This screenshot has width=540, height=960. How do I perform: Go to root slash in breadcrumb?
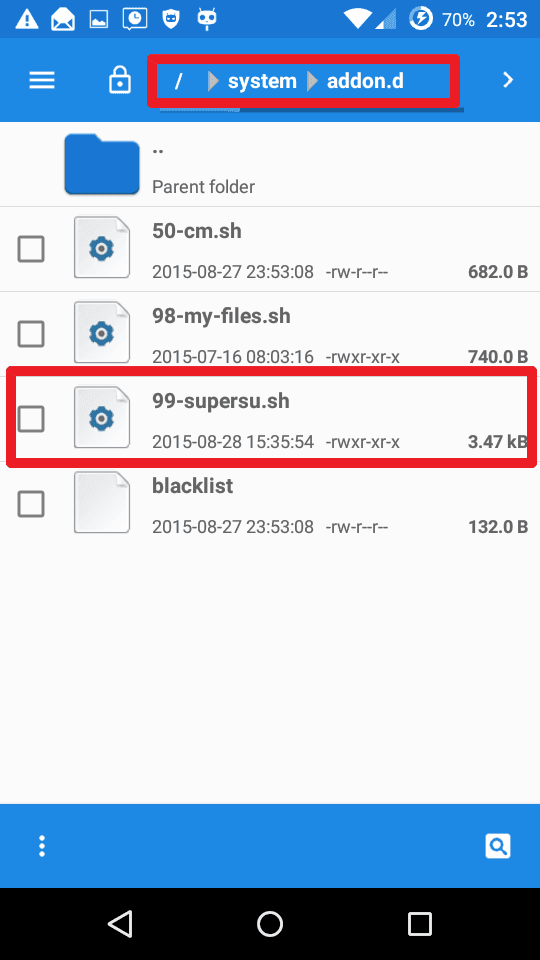click(178, 81)
